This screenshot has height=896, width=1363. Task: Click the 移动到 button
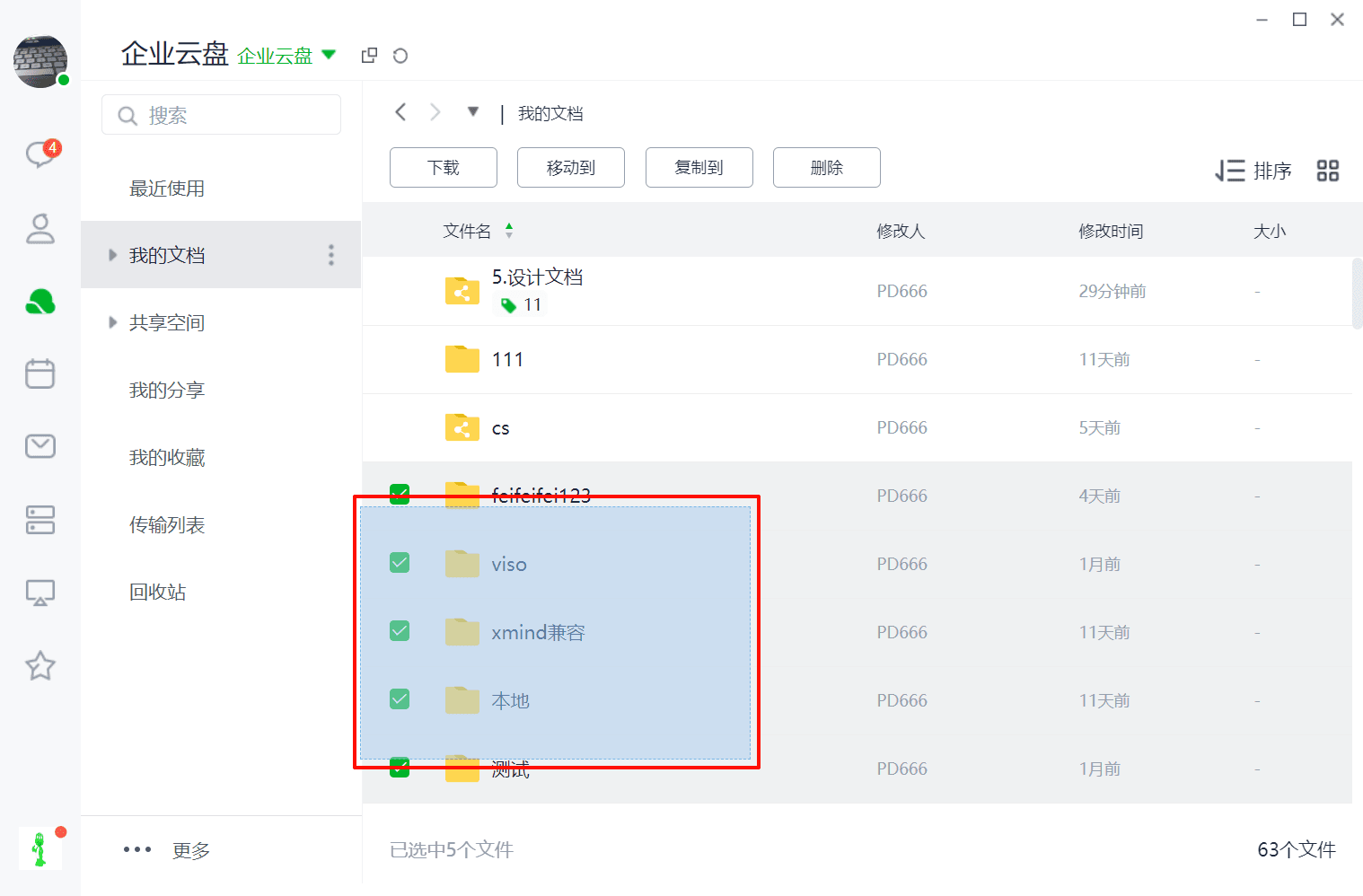point(571,168)
